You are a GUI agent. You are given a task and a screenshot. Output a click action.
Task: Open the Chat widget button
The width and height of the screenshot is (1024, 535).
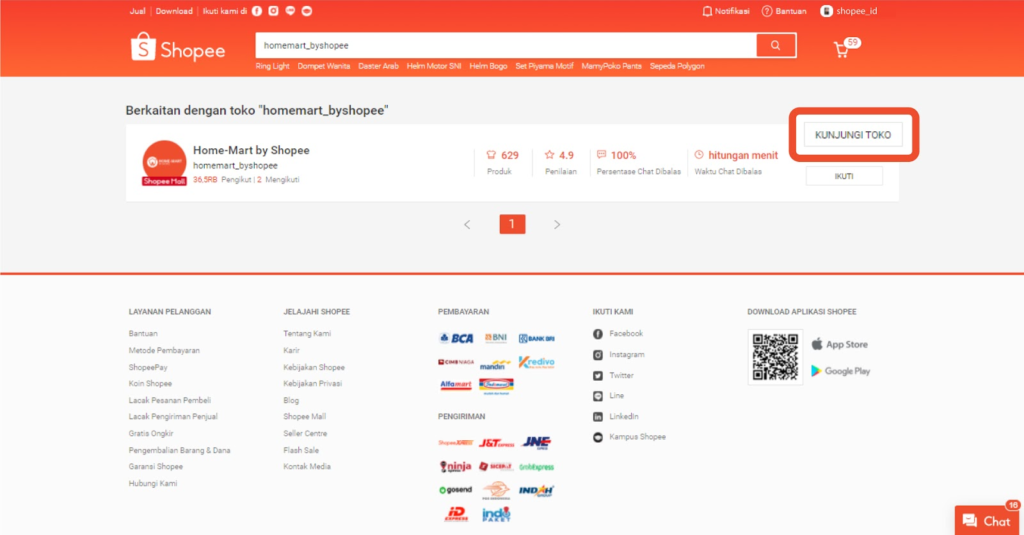988,521
